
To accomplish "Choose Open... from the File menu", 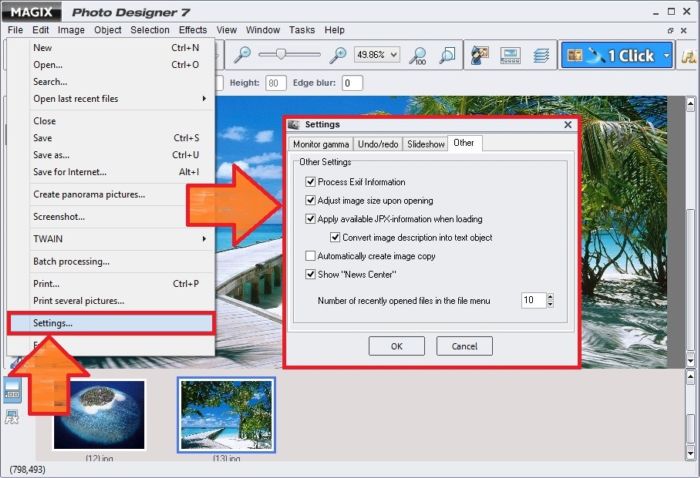I will (111, 65).
